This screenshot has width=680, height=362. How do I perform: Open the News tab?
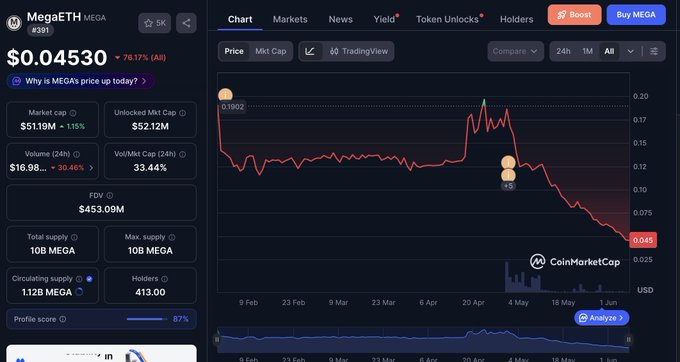[x=340, y=20]
